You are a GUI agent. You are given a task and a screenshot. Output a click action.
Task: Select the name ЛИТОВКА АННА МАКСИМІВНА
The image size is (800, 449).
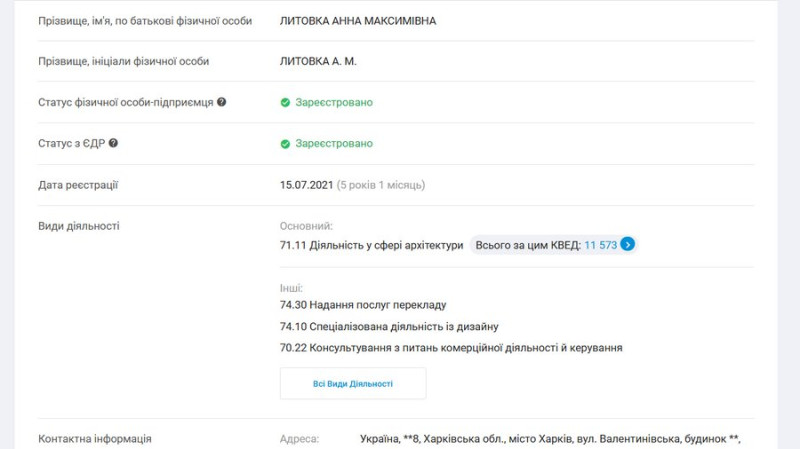coord(358,21)
